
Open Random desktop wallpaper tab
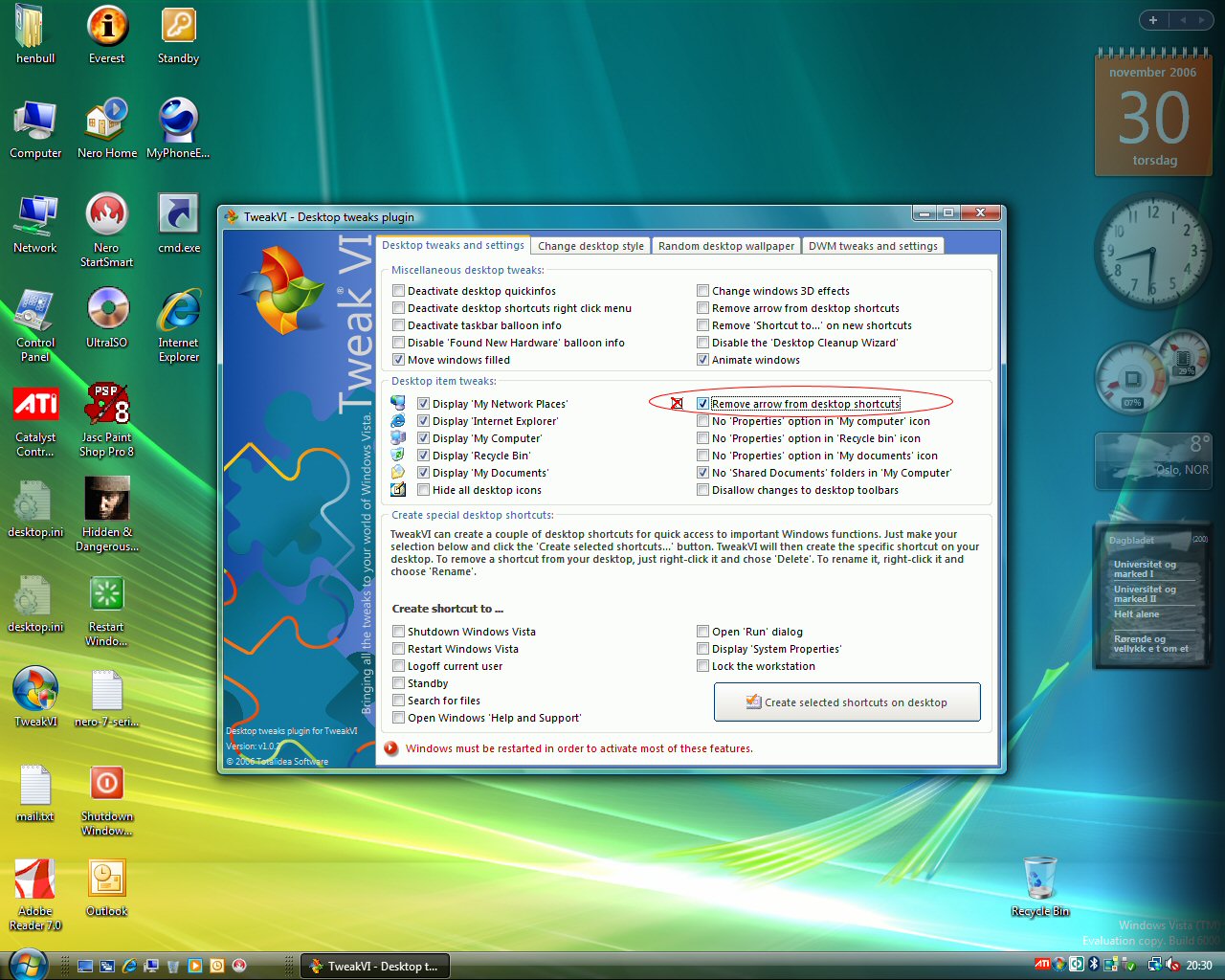pos(726,246)
